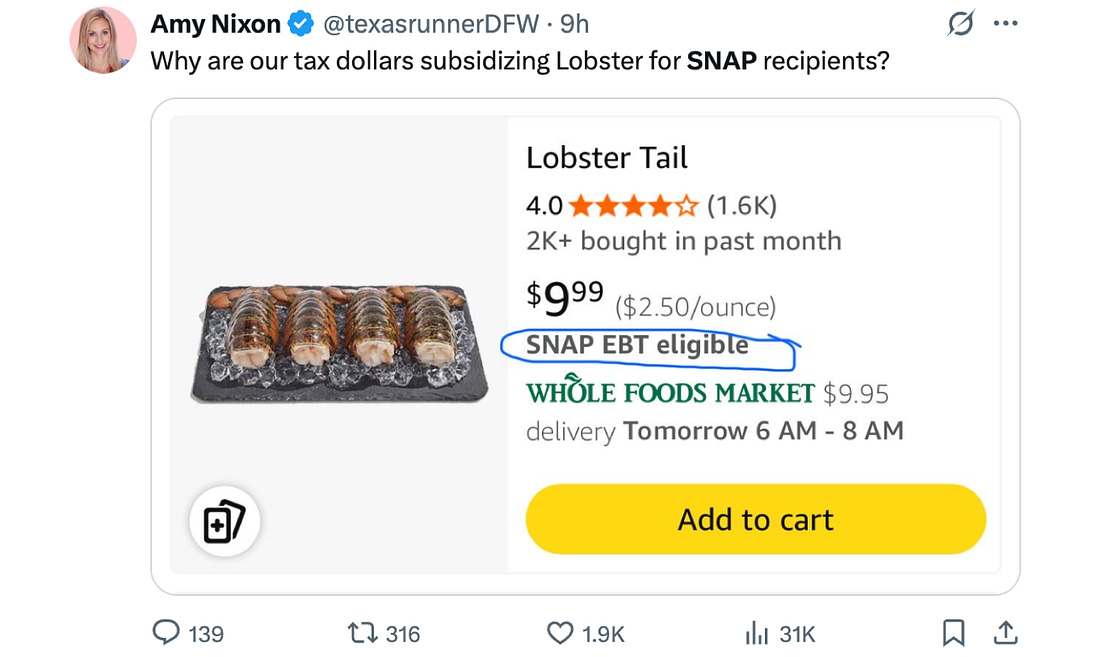This screenshot has height=657, width=1100.
Task: Click the similar items cards icon
Action: (x=225, y=521)
